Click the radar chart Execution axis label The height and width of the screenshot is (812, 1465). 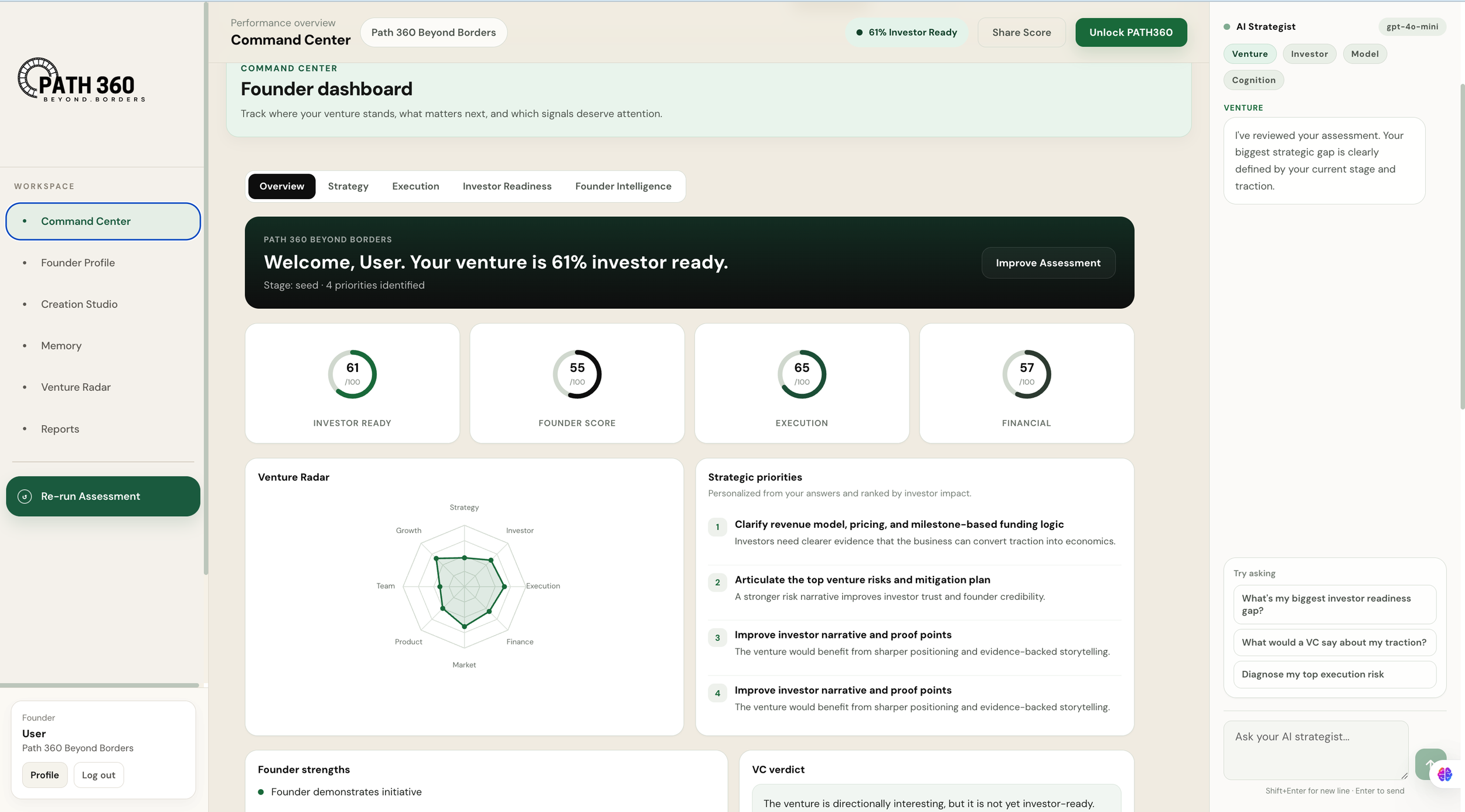543,586
